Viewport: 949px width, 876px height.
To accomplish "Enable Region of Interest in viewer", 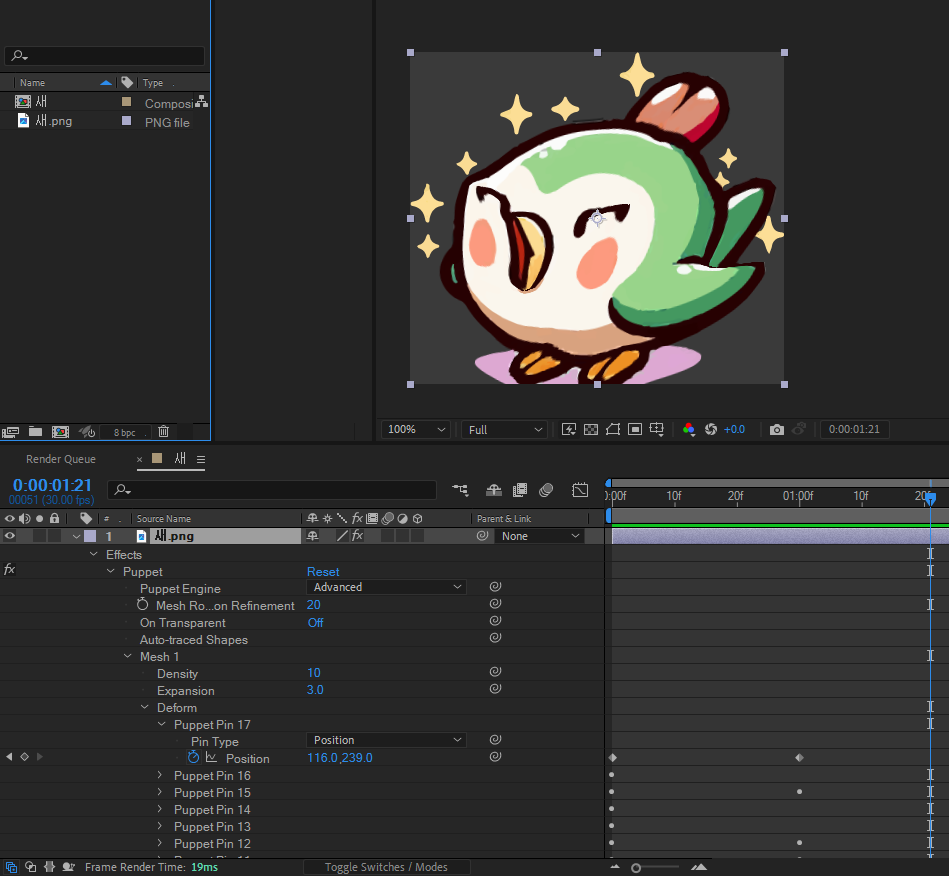I will click(x=635, y=429).
